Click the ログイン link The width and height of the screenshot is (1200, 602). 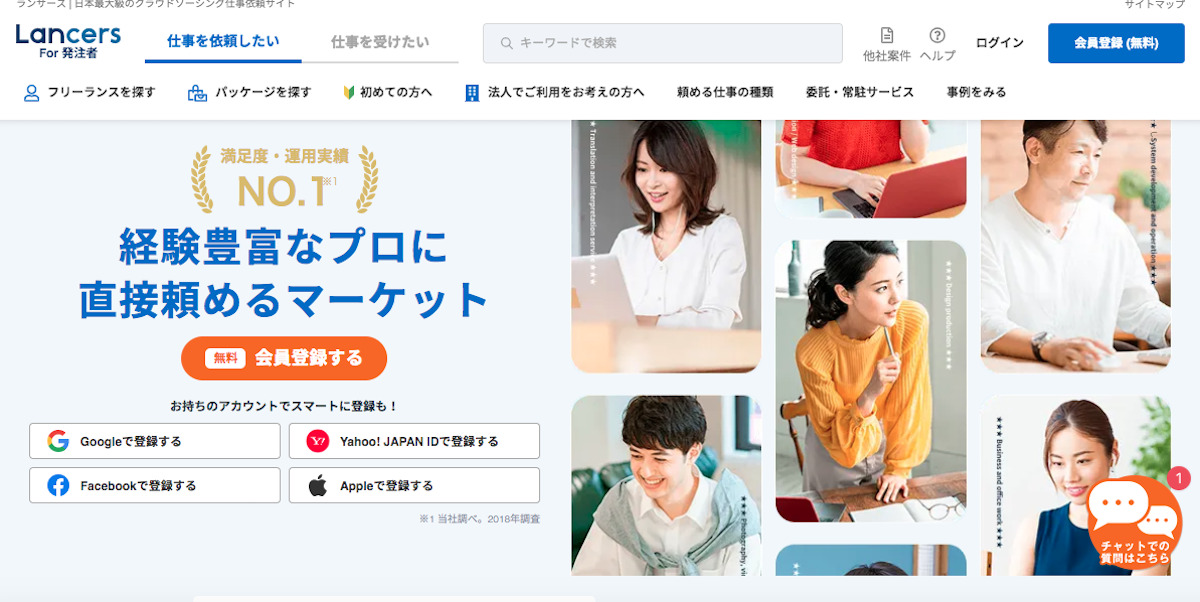click(1000, 43)
